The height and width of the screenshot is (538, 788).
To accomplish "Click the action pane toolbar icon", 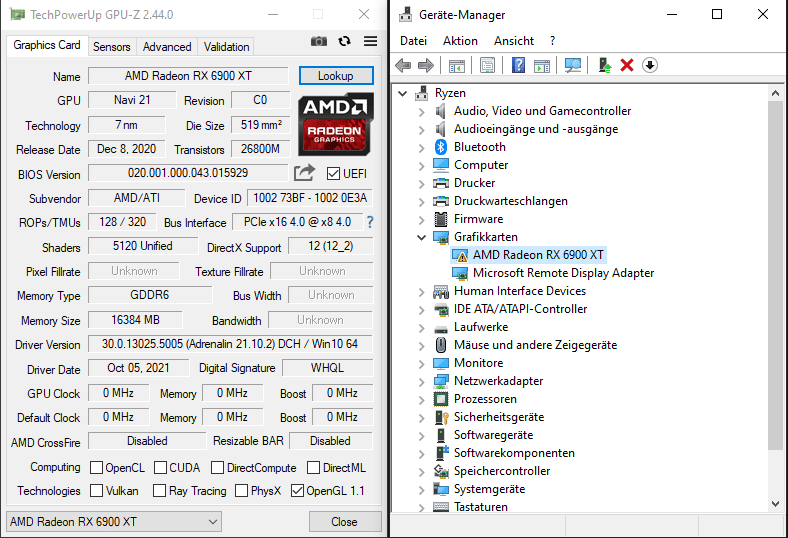I will point(542,65).
